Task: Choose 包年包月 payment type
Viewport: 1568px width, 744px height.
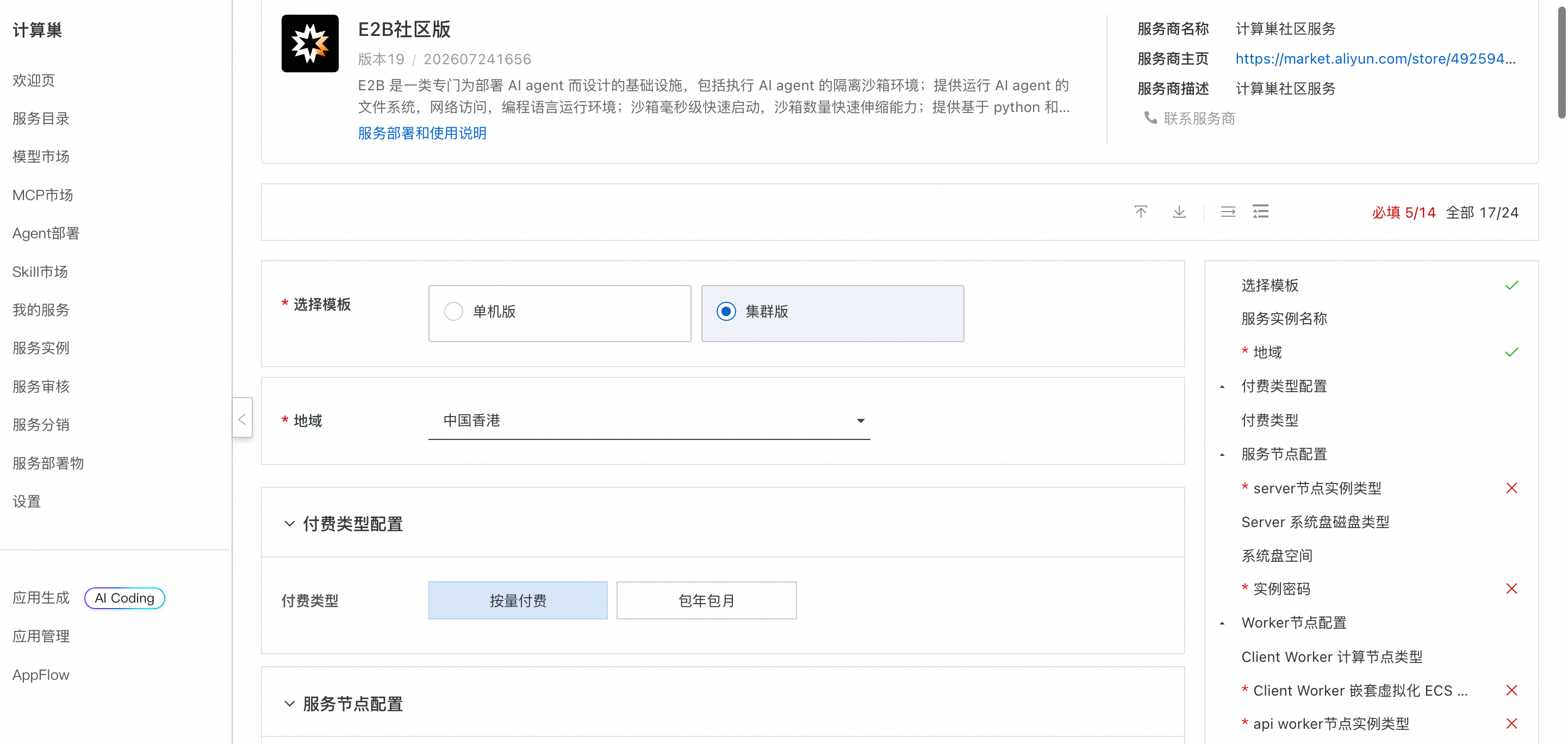Action: (706, 600)
